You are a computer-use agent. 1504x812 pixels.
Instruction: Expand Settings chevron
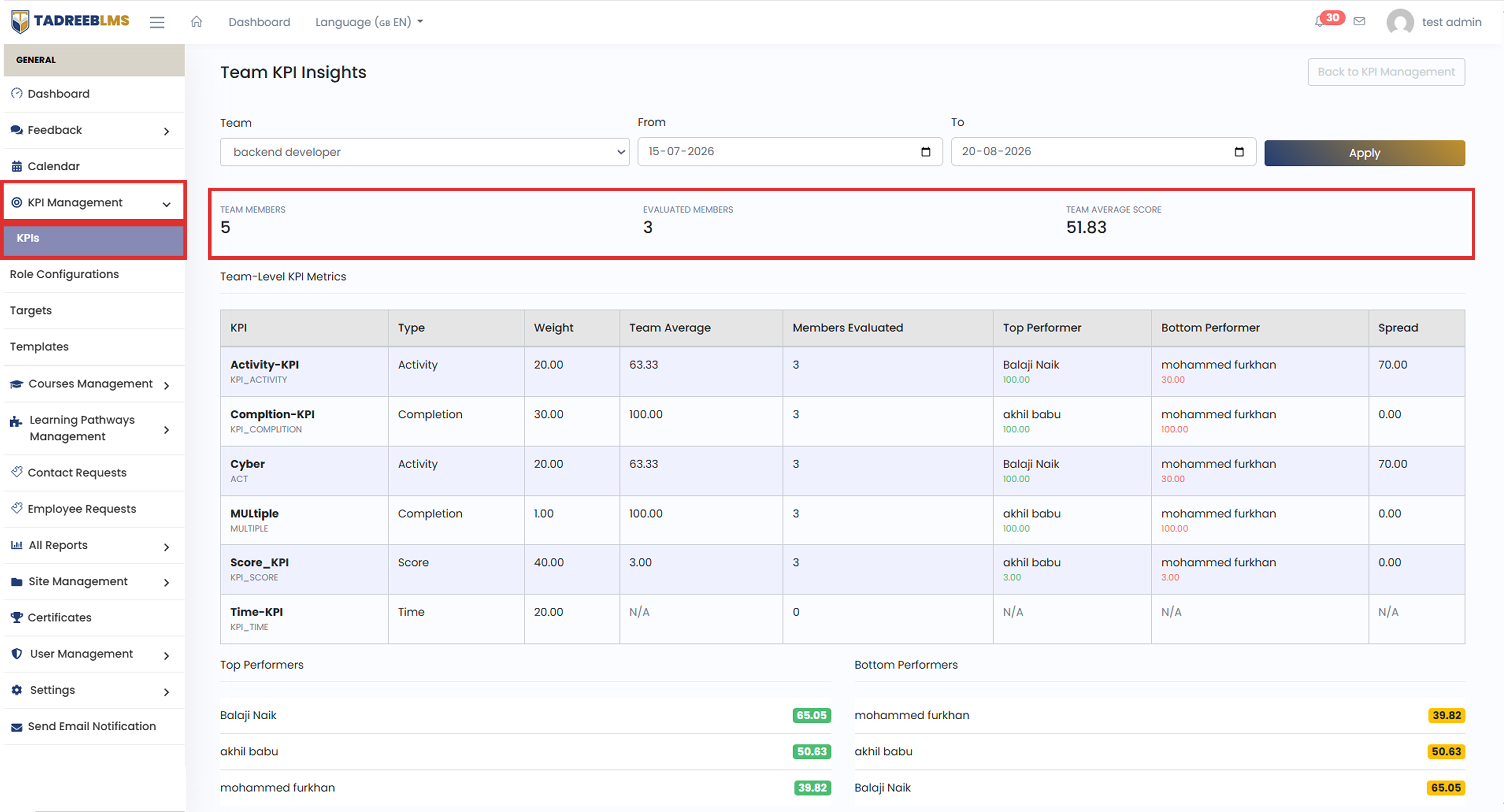pyautogui.click(x=167, y=692)
